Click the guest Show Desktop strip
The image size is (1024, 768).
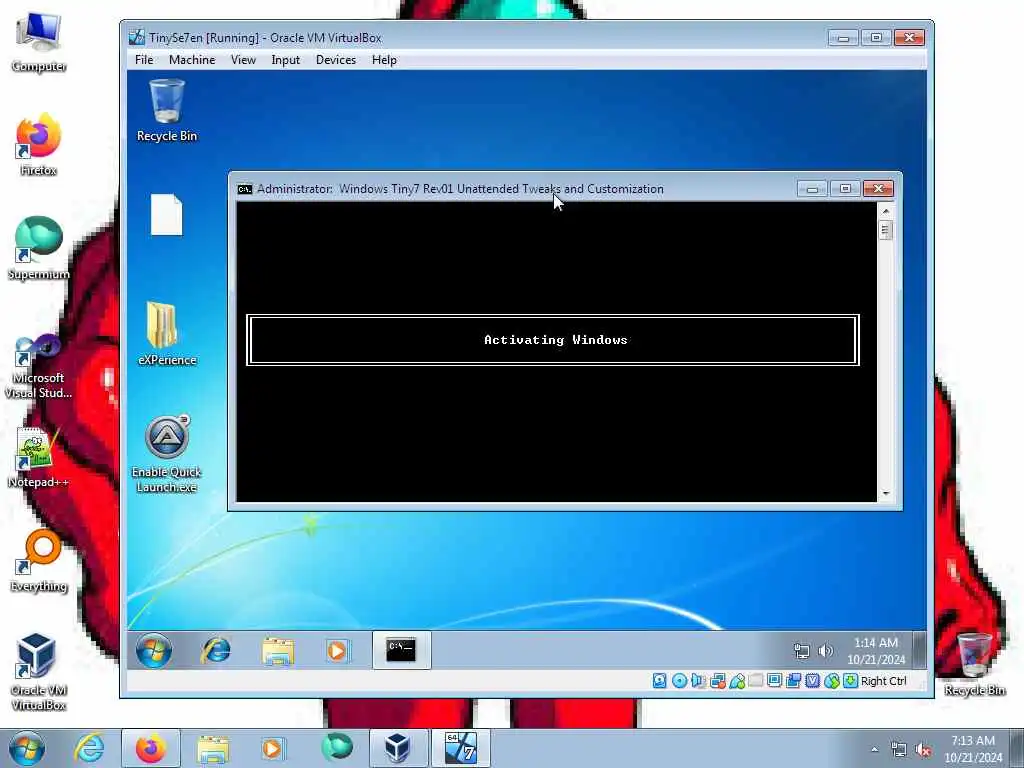coord(920,650)
